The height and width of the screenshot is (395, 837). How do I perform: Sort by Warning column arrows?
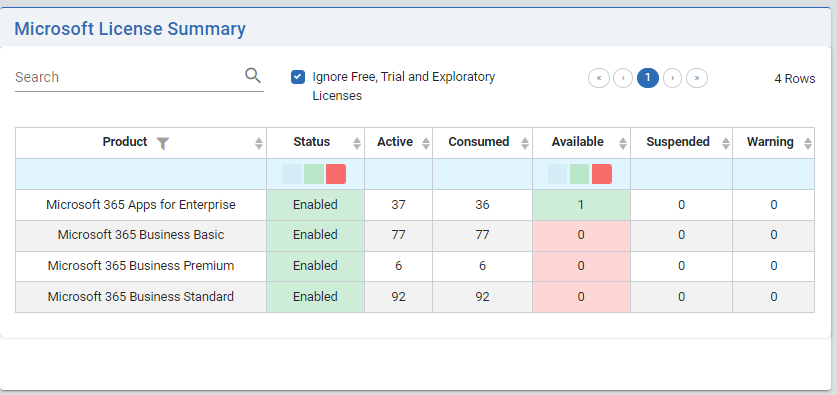tap(808, 143)
